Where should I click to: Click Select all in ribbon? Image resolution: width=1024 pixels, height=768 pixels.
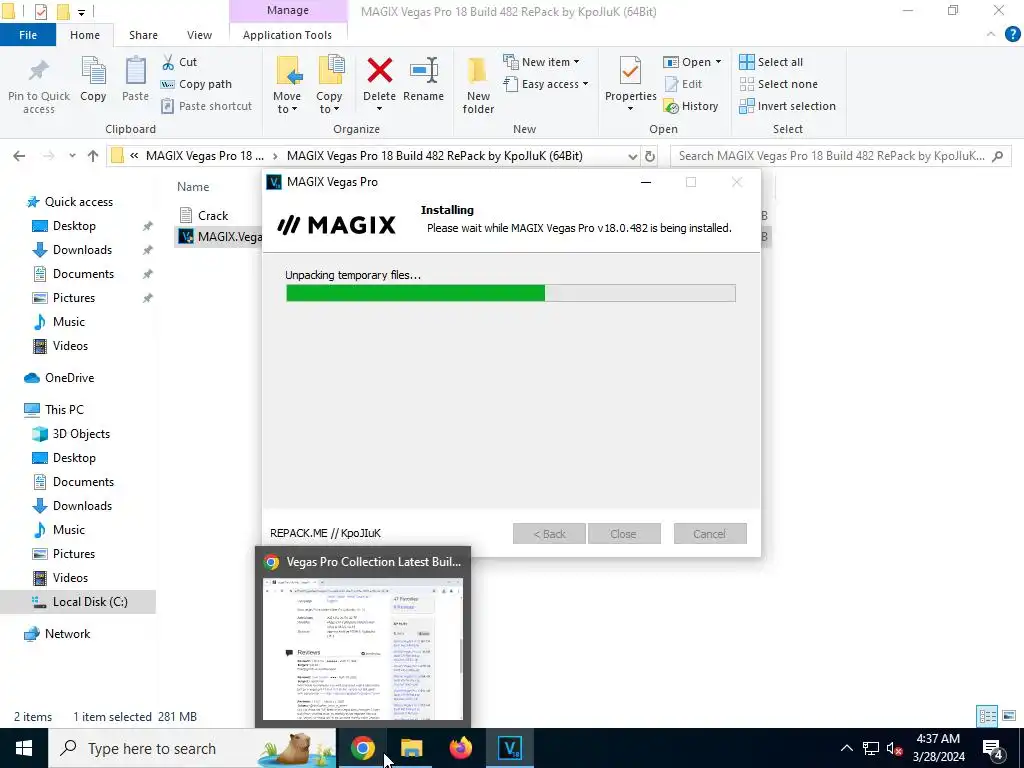[771, 62]
